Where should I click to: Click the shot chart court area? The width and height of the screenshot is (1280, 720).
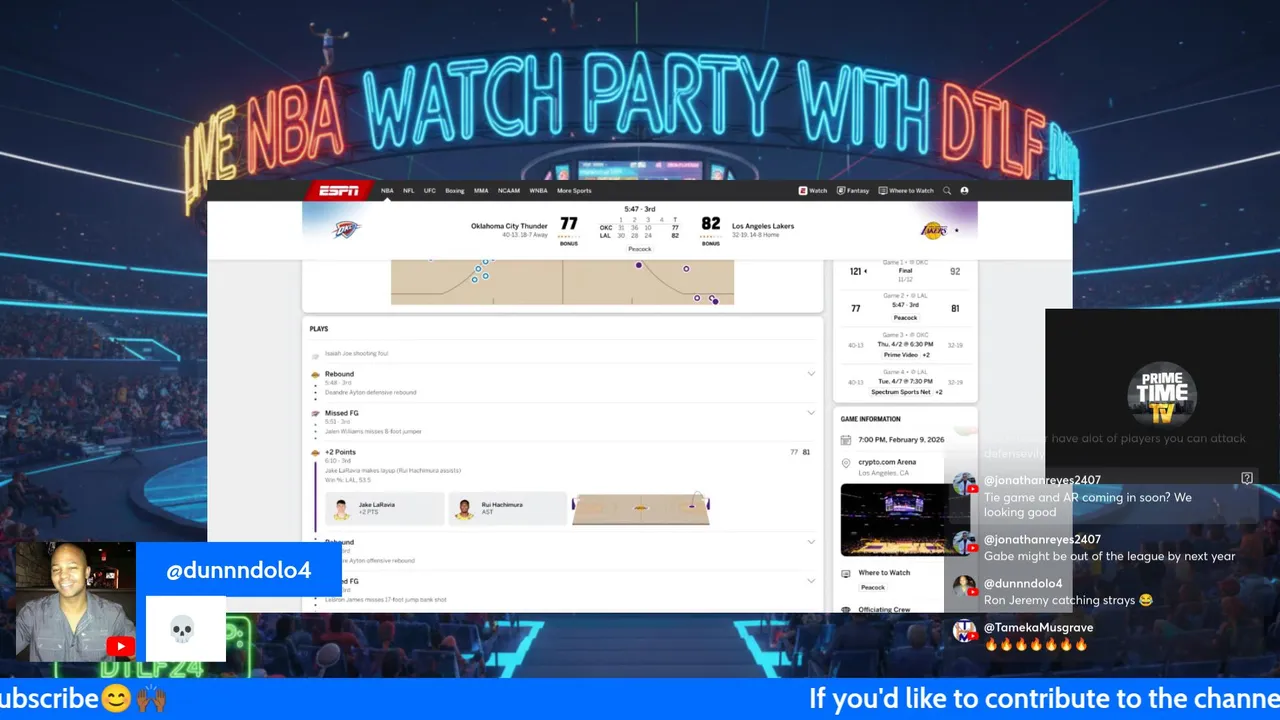coord(562,283)
